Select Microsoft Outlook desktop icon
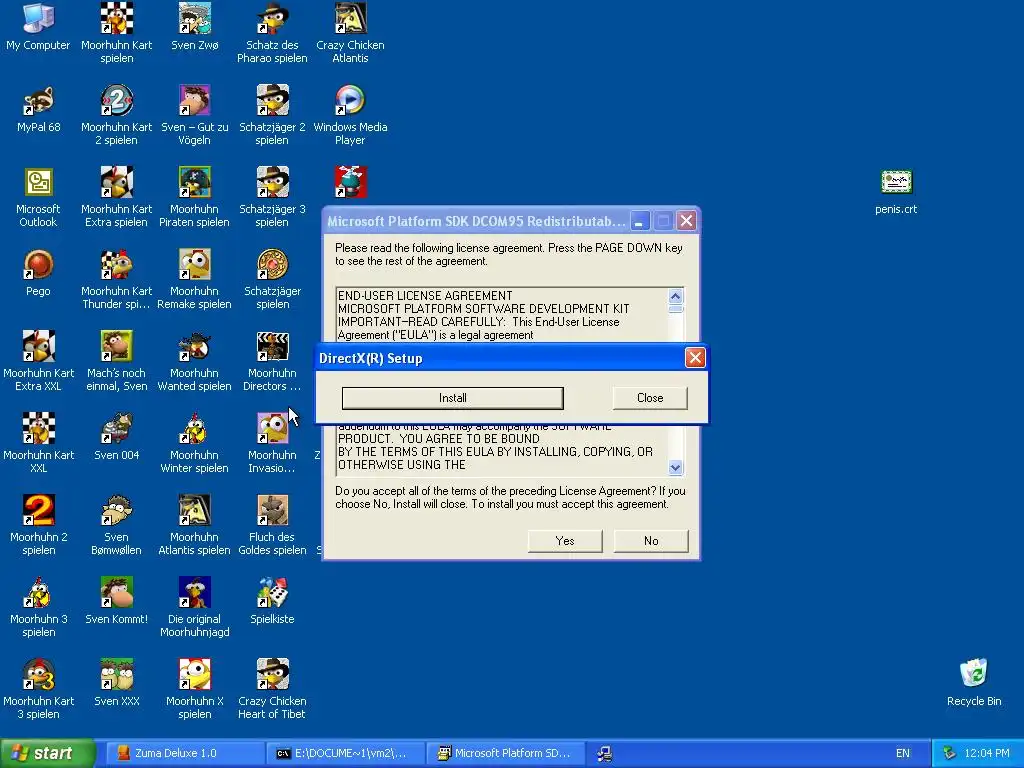Screen dimensions: 1024x768 point(38,197)
